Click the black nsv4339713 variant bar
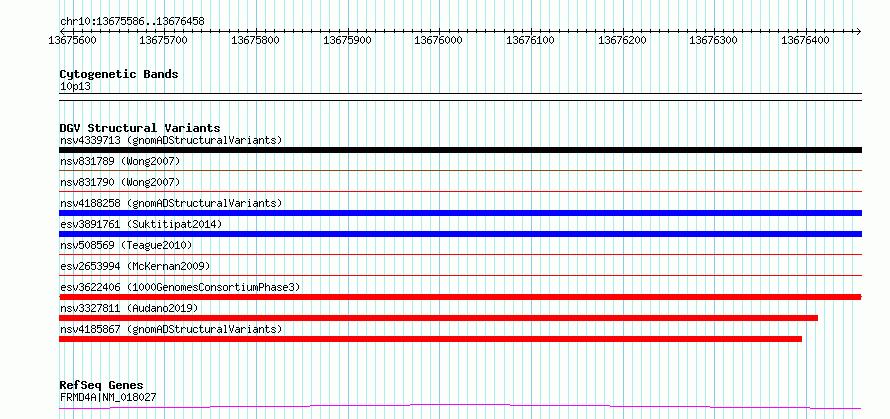 click(x=460, y=150)
